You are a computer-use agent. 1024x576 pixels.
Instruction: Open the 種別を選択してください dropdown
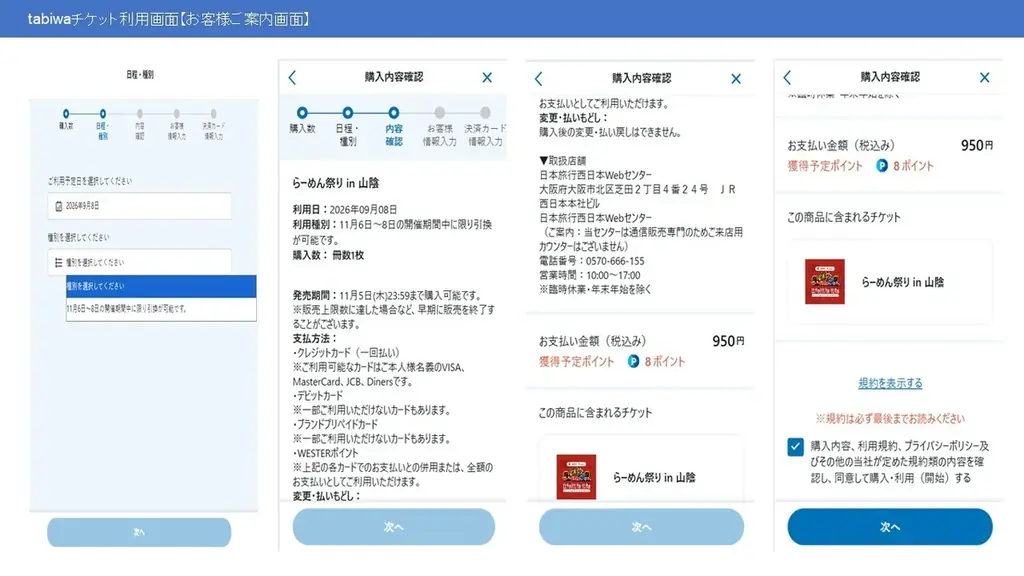[139, 262]
